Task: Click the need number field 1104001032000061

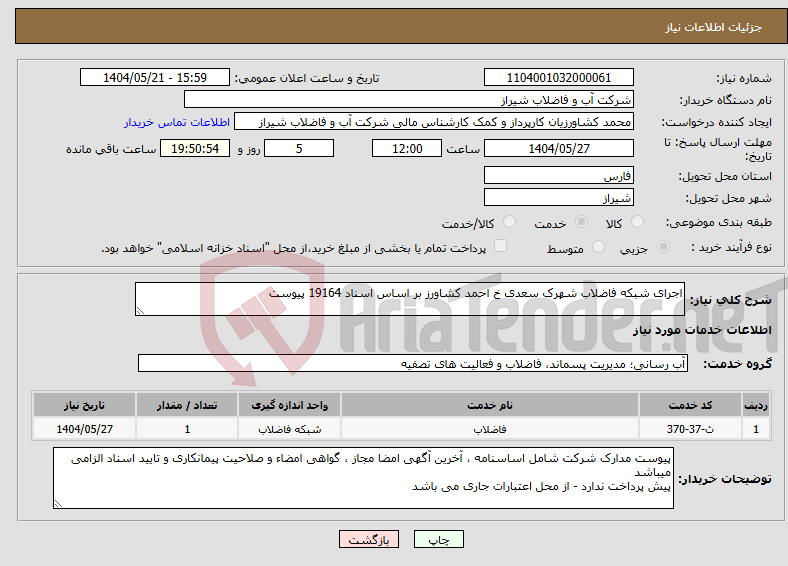Action: [x=559, y=77]
